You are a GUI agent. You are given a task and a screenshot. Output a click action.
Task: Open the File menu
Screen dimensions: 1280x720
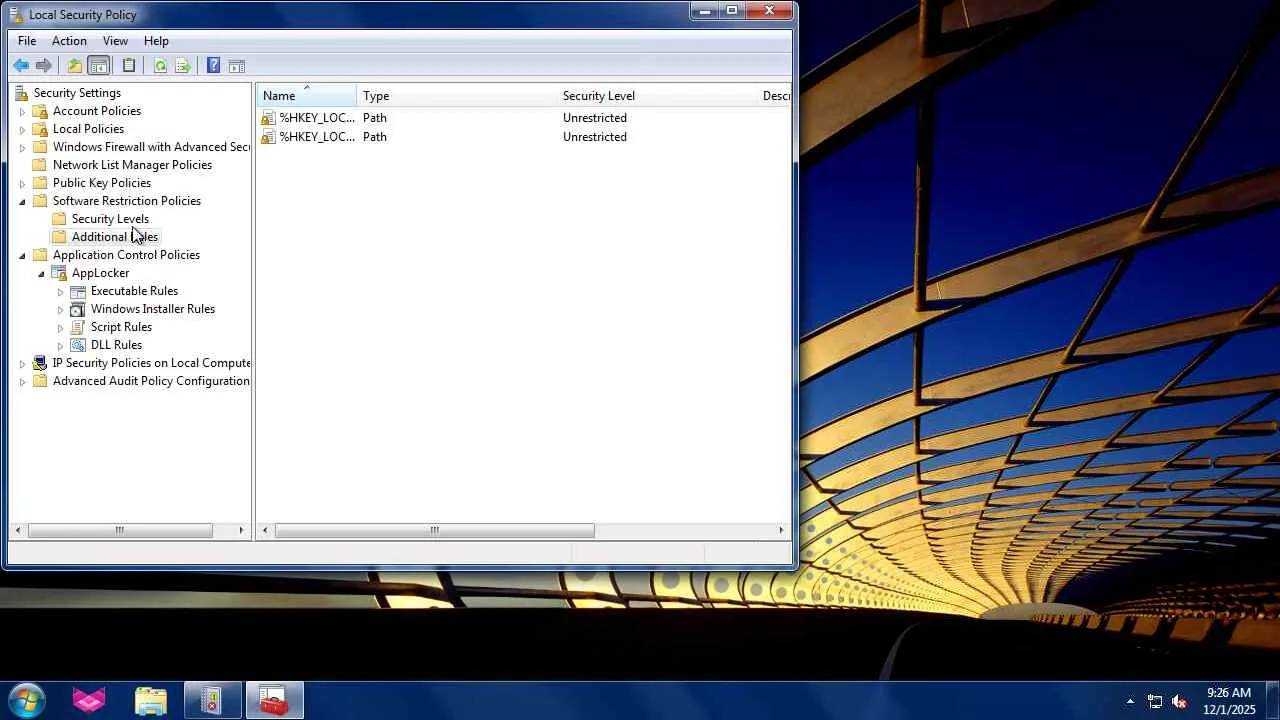[x=27, y=41]
